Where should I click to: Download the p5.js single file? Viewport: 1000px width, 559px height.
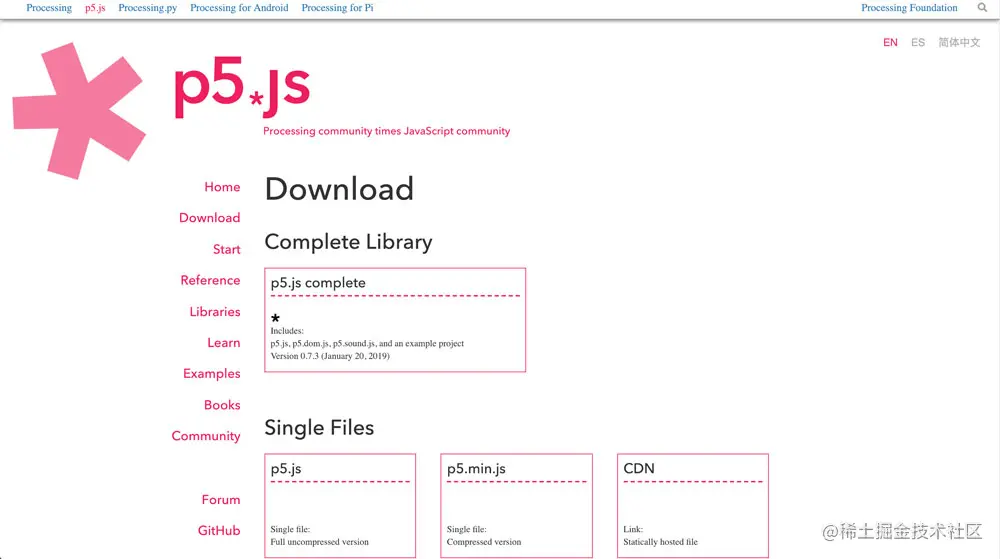point(340,505)
